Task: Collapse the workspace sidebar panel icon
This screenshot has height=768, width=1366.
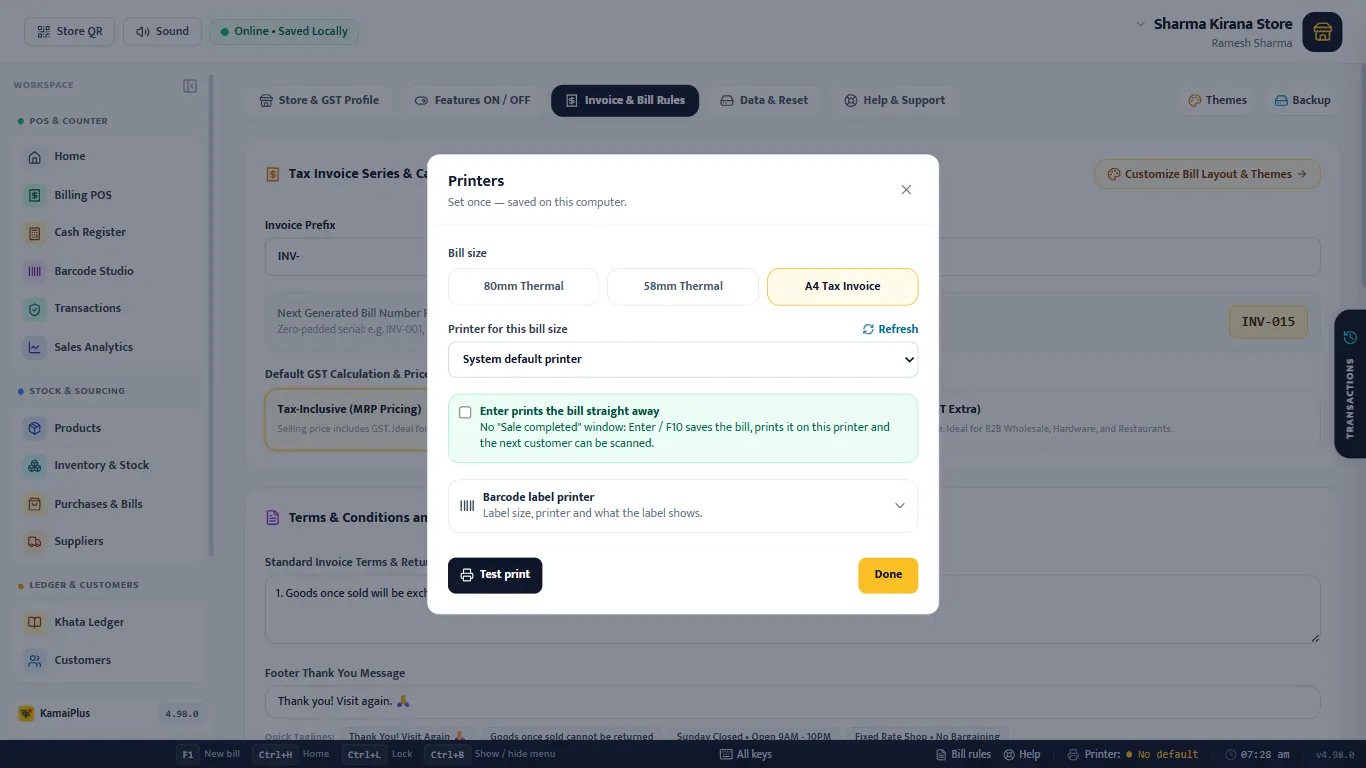Action: [190, 86]
